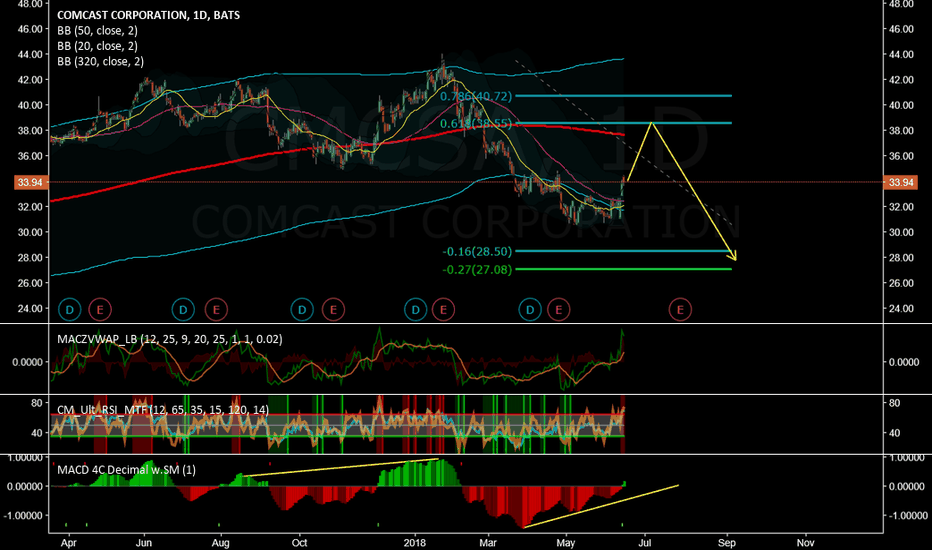This screenshot has width=932, height=550.
Task: Click 44.00 on the right price axis
Action: coord(901,54)
